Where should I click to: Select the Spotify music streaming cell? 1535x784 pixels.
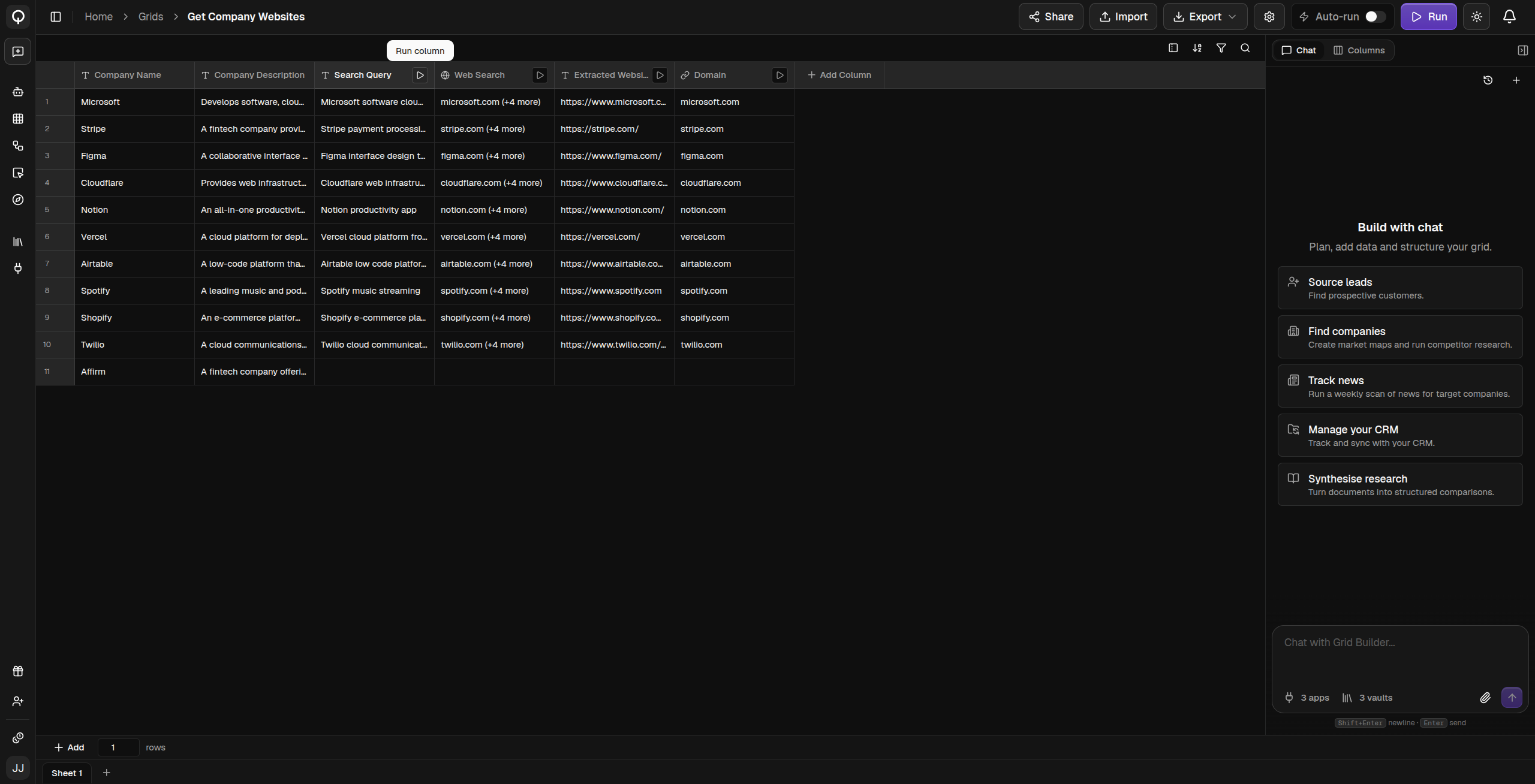pyautogui.click(x=374, y=291)
